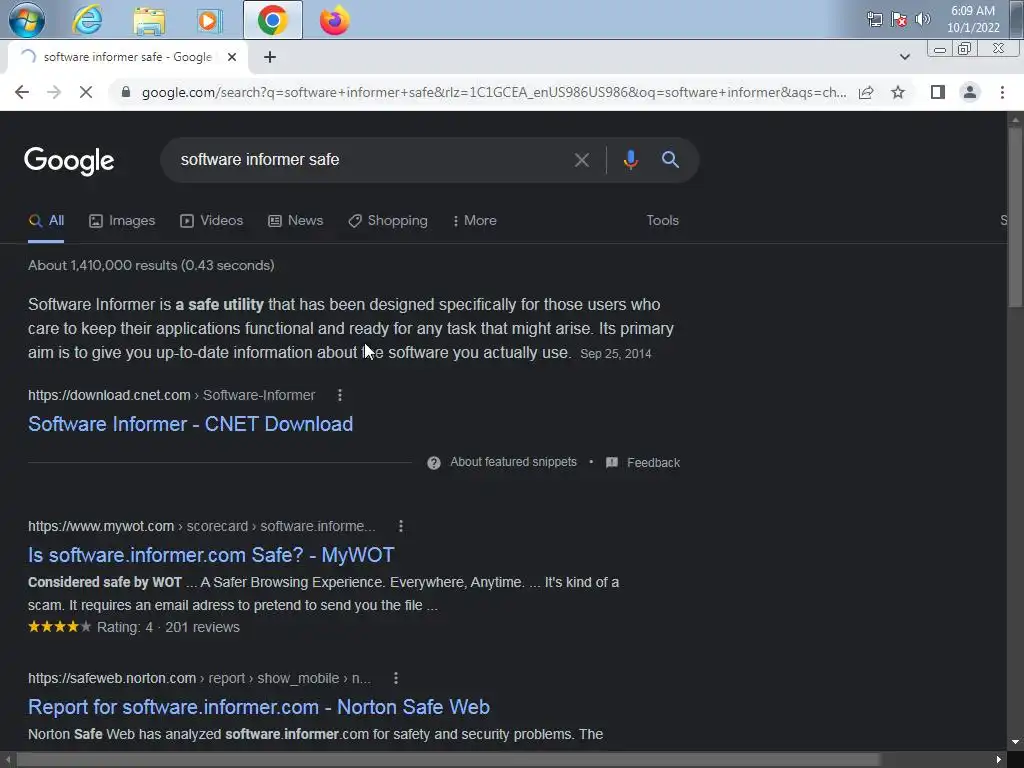
Task: Click the horizontal scrollbar thumb
Action: 449,760
